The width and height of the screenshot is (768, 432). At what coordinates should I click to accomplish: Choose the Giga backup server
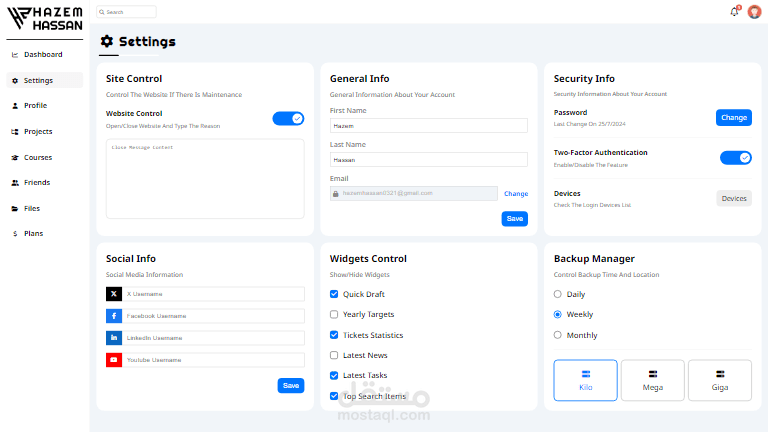coord(720,381)
